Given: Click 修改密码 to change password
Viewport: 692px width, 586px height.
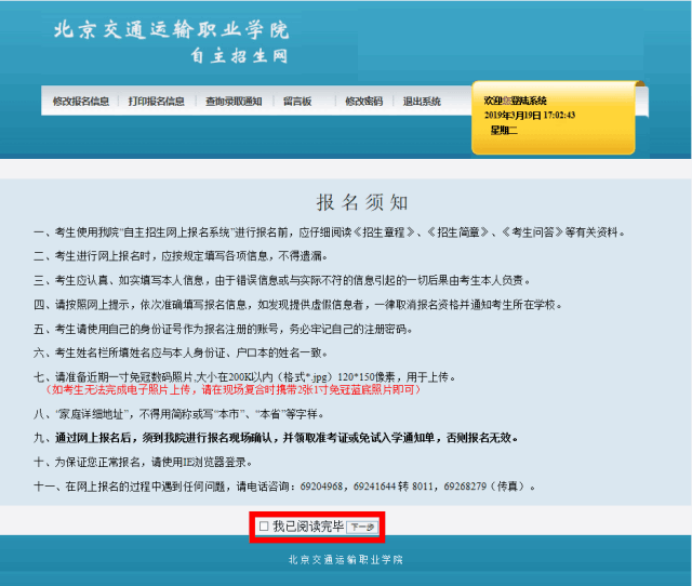Looking at the screenshot, I should point(363,101).
